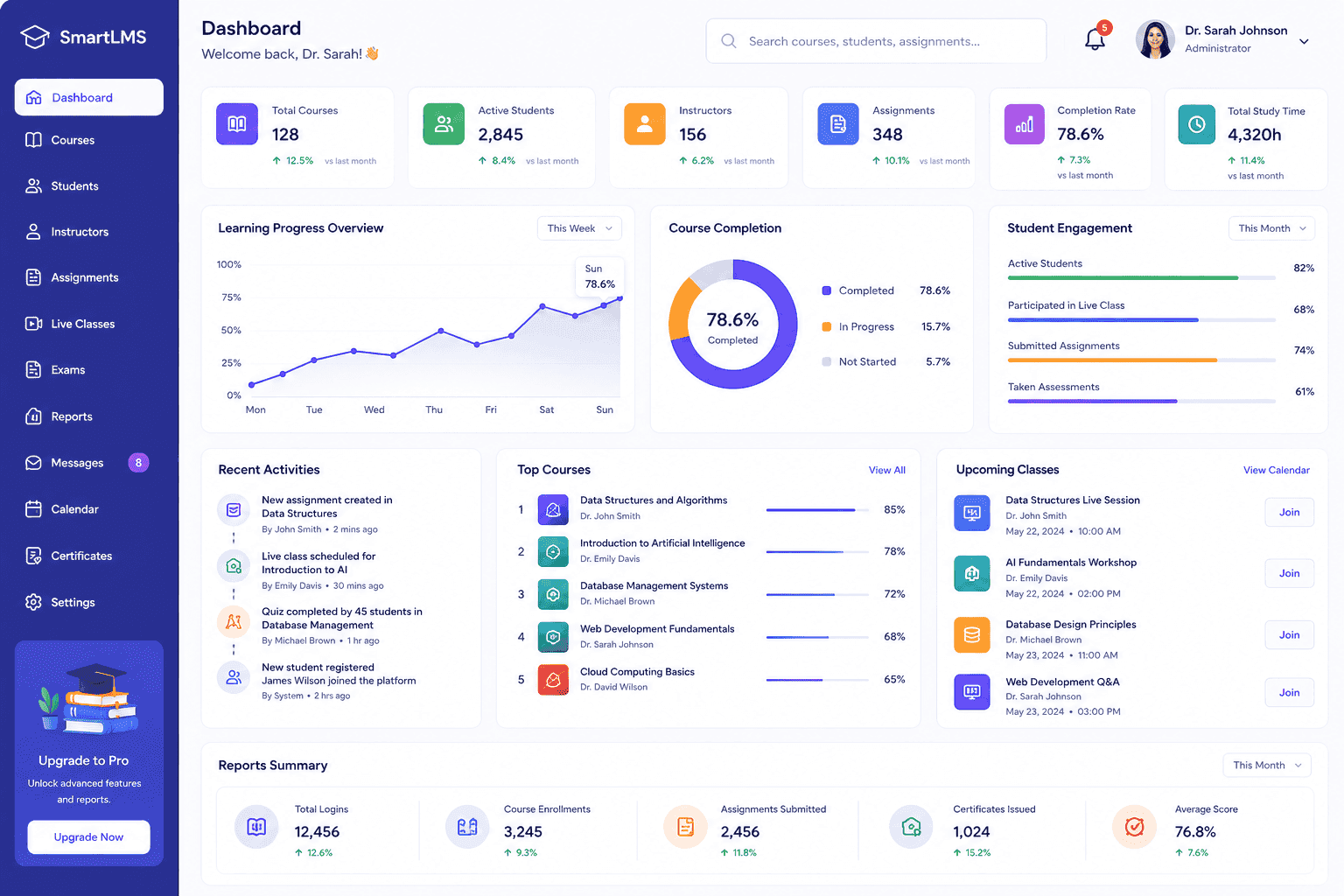
Task: Click the new student registered activity icon
Action: pos(234,677)
